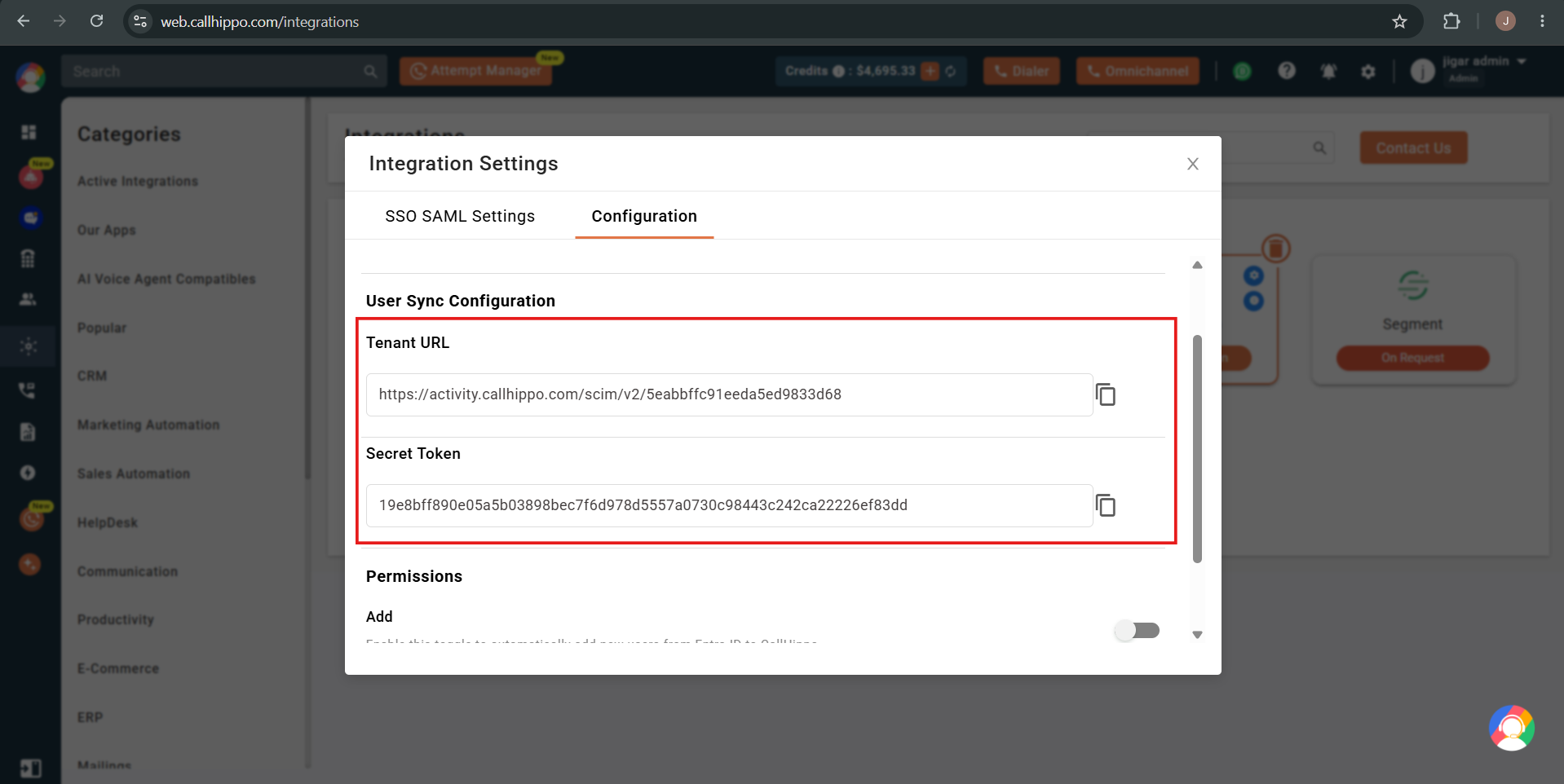This screenshot has height=784, width=1564.
Task: Open the support chat bubble
Action: tap(1511, 728)
